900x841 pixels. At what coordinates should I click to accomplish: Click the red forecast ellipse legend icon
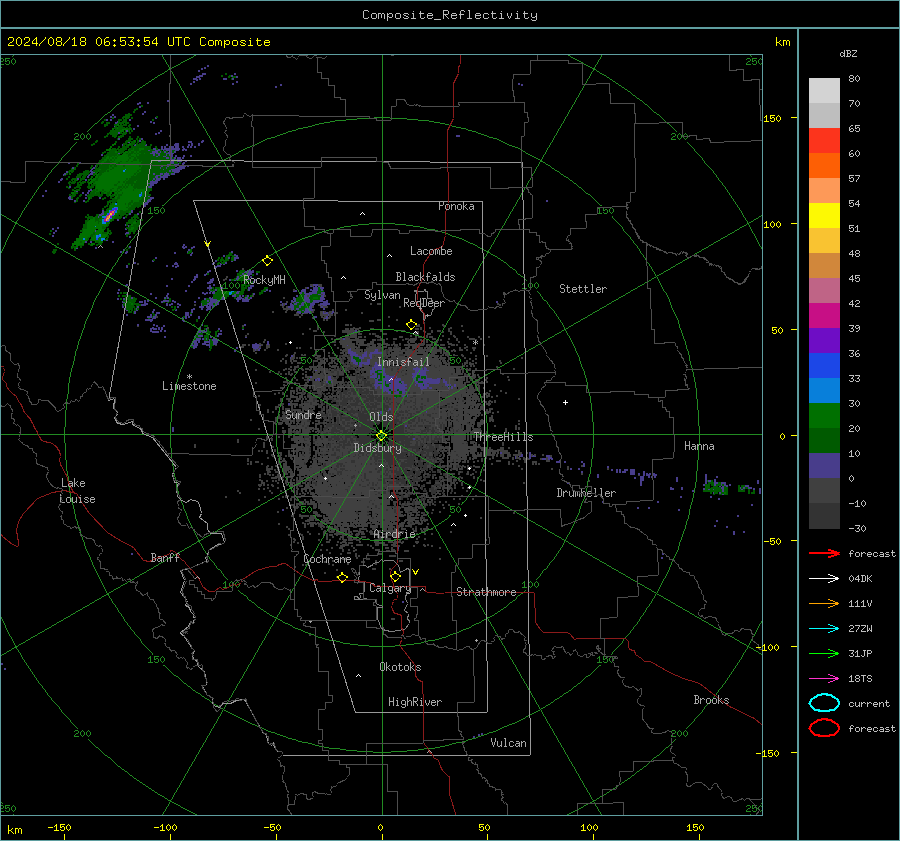coord(824,728)
